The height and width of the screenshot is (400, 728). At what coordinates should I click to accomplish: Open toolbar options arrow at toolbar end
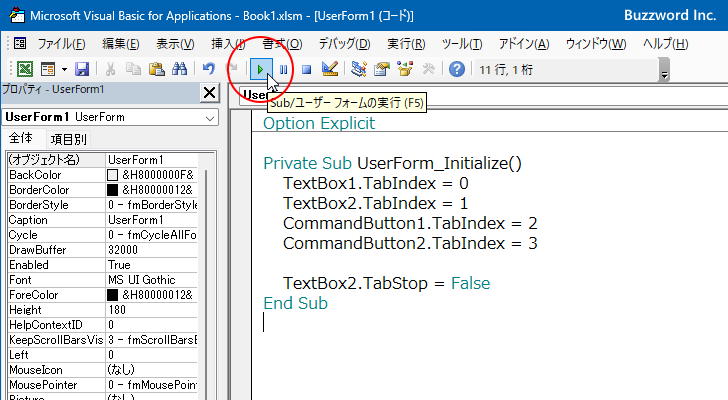664,74
